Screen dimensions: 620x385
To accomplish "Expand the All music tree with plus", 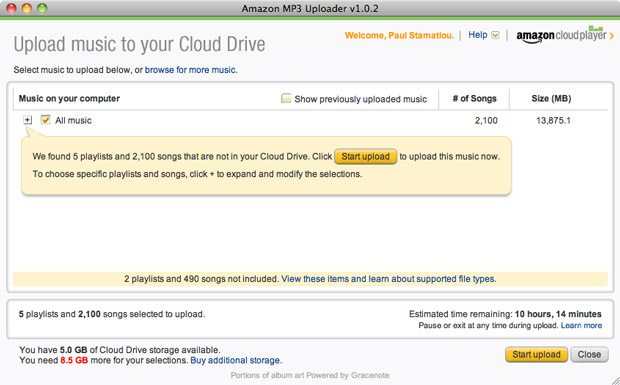I will tap(27, 120).
